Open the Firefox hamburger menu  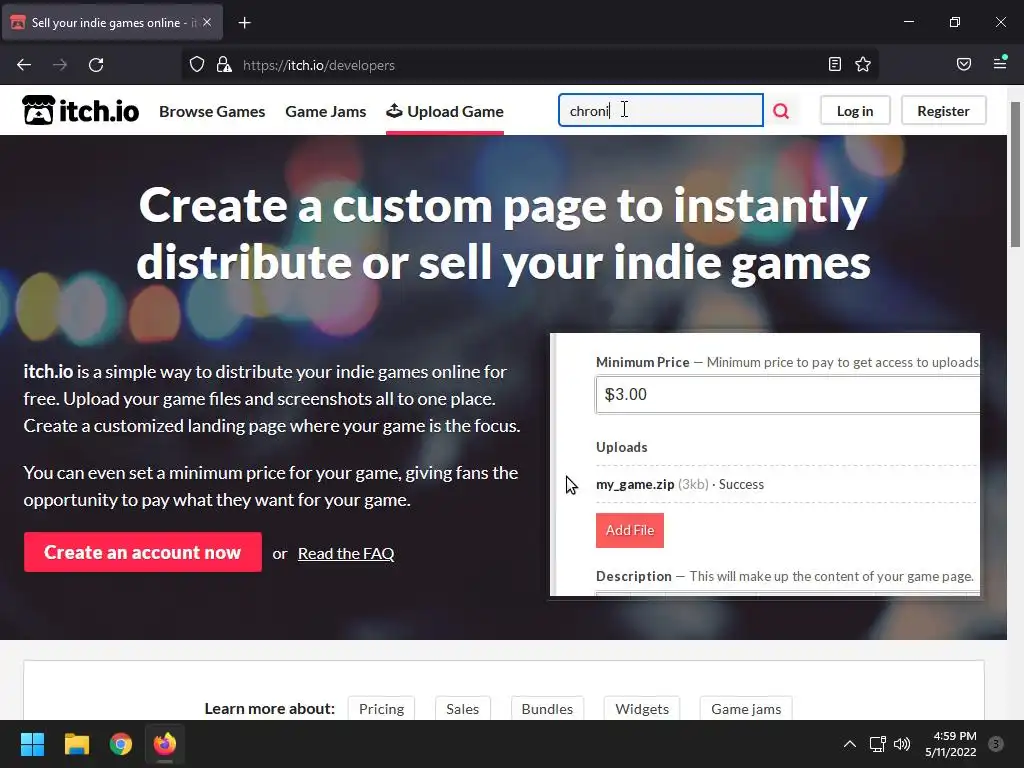(x=1000, y=63)
